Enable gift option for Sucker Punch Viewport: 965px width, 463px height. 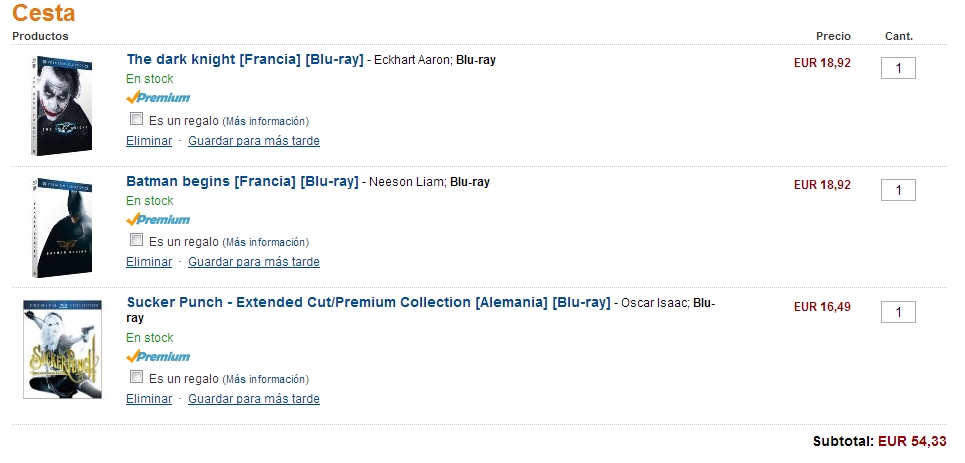tap(137, 377)
